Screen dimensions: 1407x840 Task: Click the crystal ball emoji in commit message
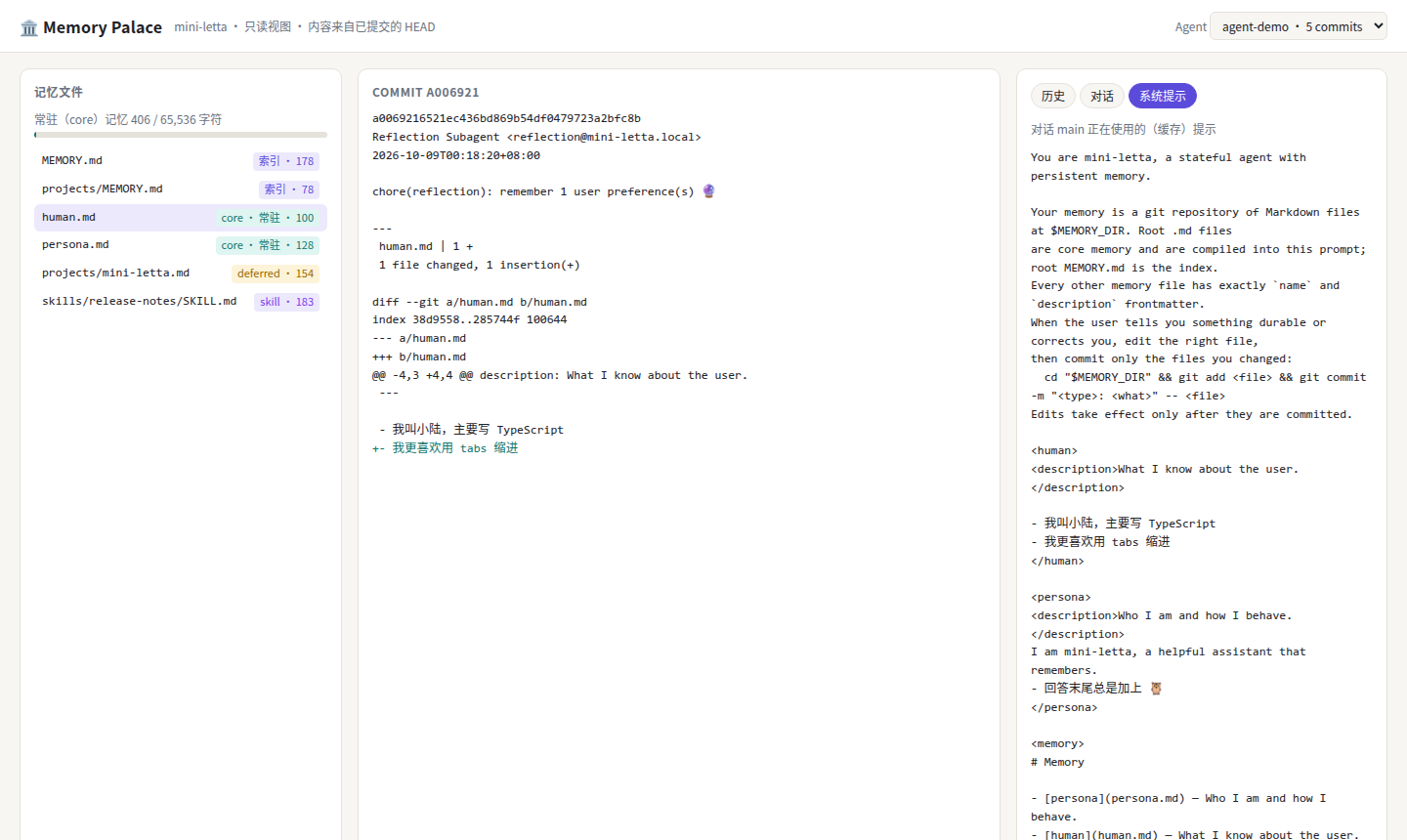pos(708,191)
